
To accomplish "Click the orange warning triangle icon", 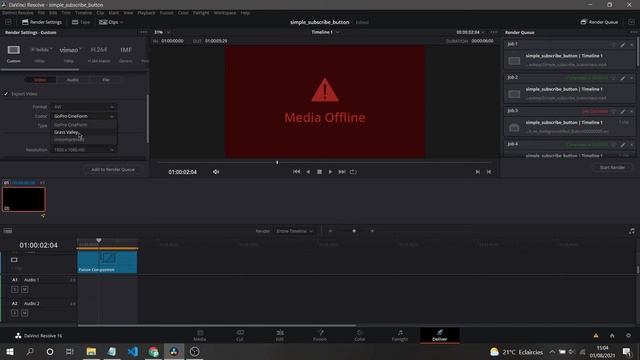I will click(x=596, y=336).
